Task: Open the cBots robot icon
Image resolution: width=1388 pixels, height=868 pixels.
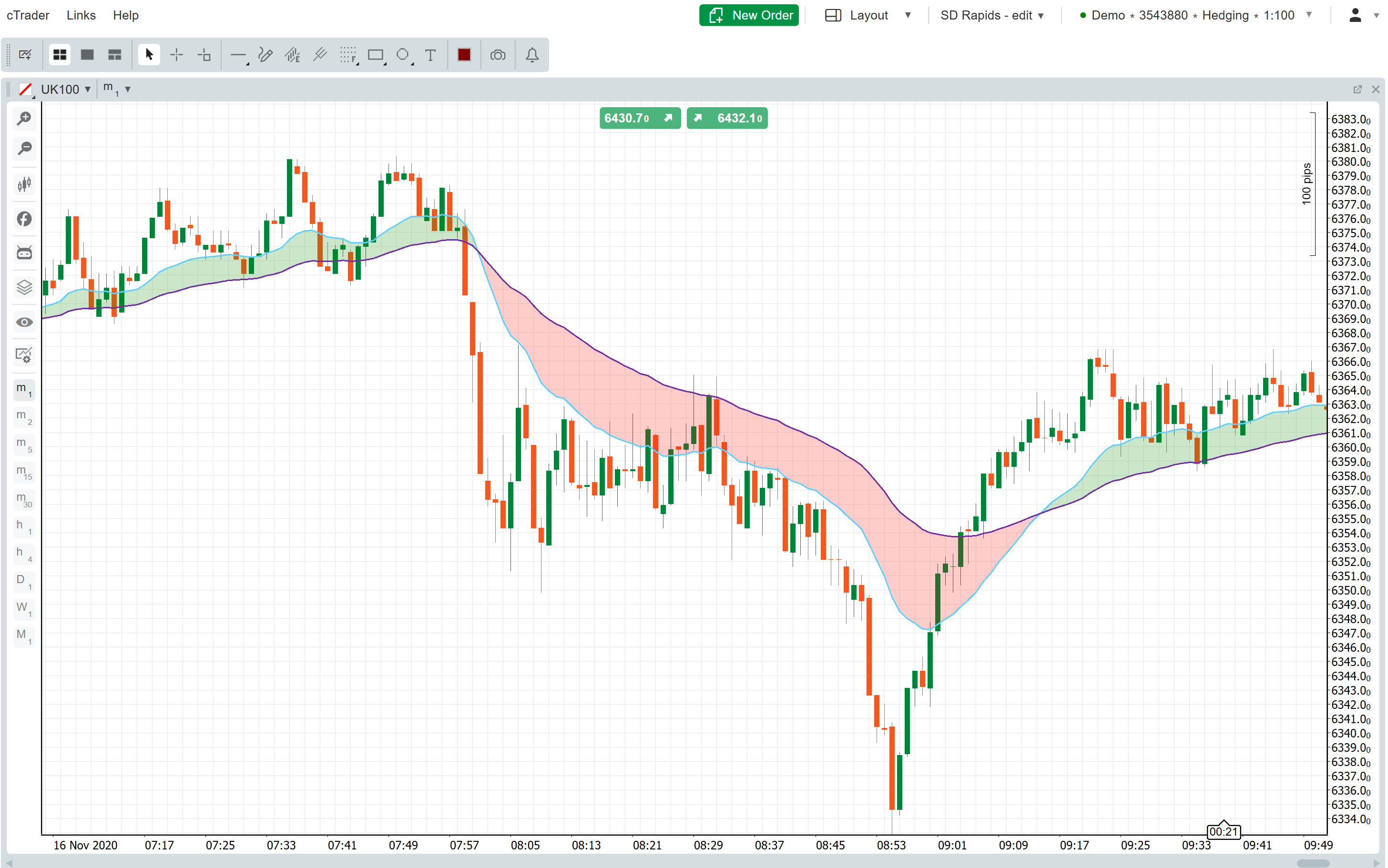Action: pos(24,252)
